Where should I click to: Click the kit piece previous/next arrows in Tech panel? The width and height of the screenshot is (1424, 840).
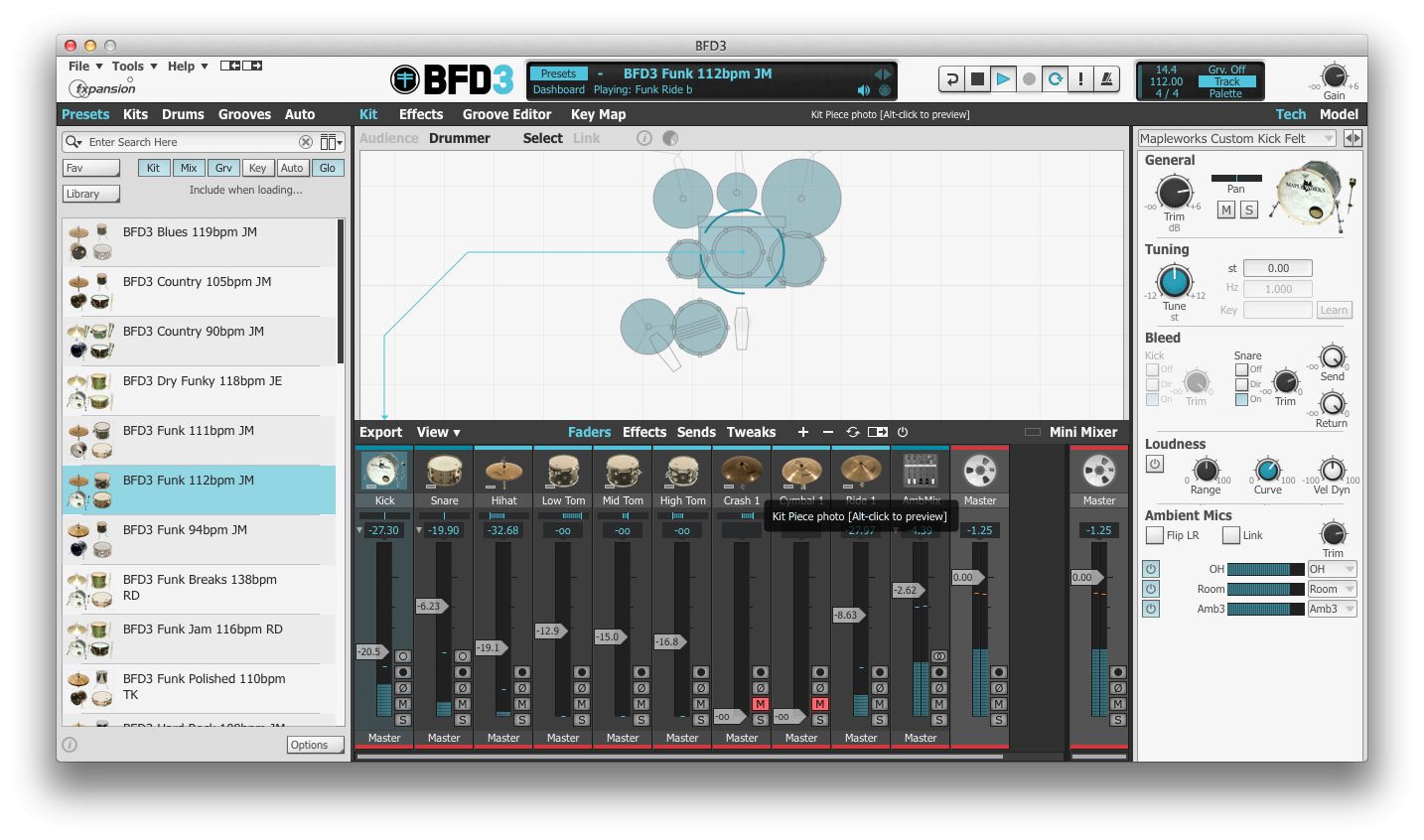pos(1353,139)
